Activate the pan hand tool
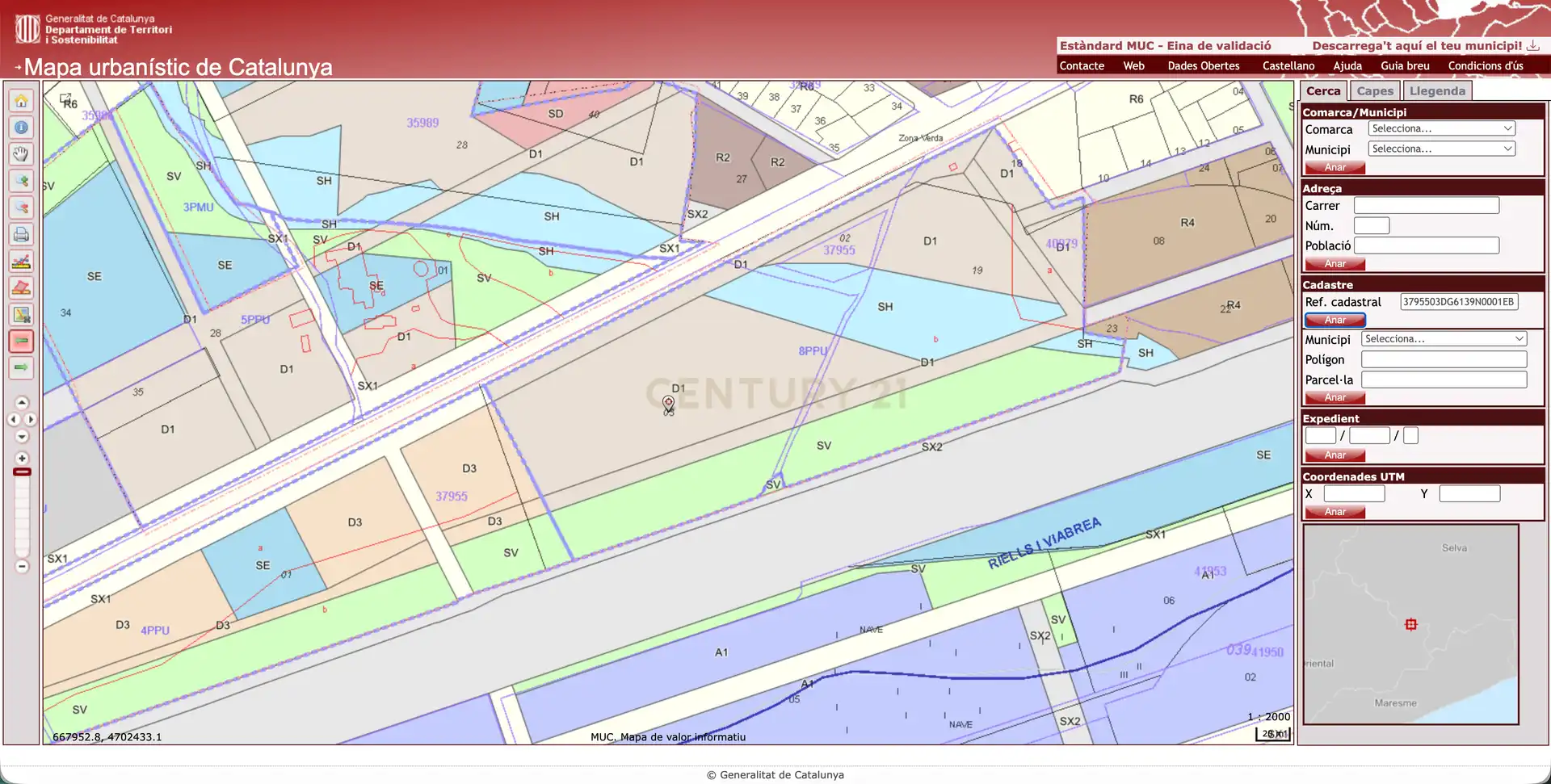Screen dimensions: 1551x784 [22, 154]
